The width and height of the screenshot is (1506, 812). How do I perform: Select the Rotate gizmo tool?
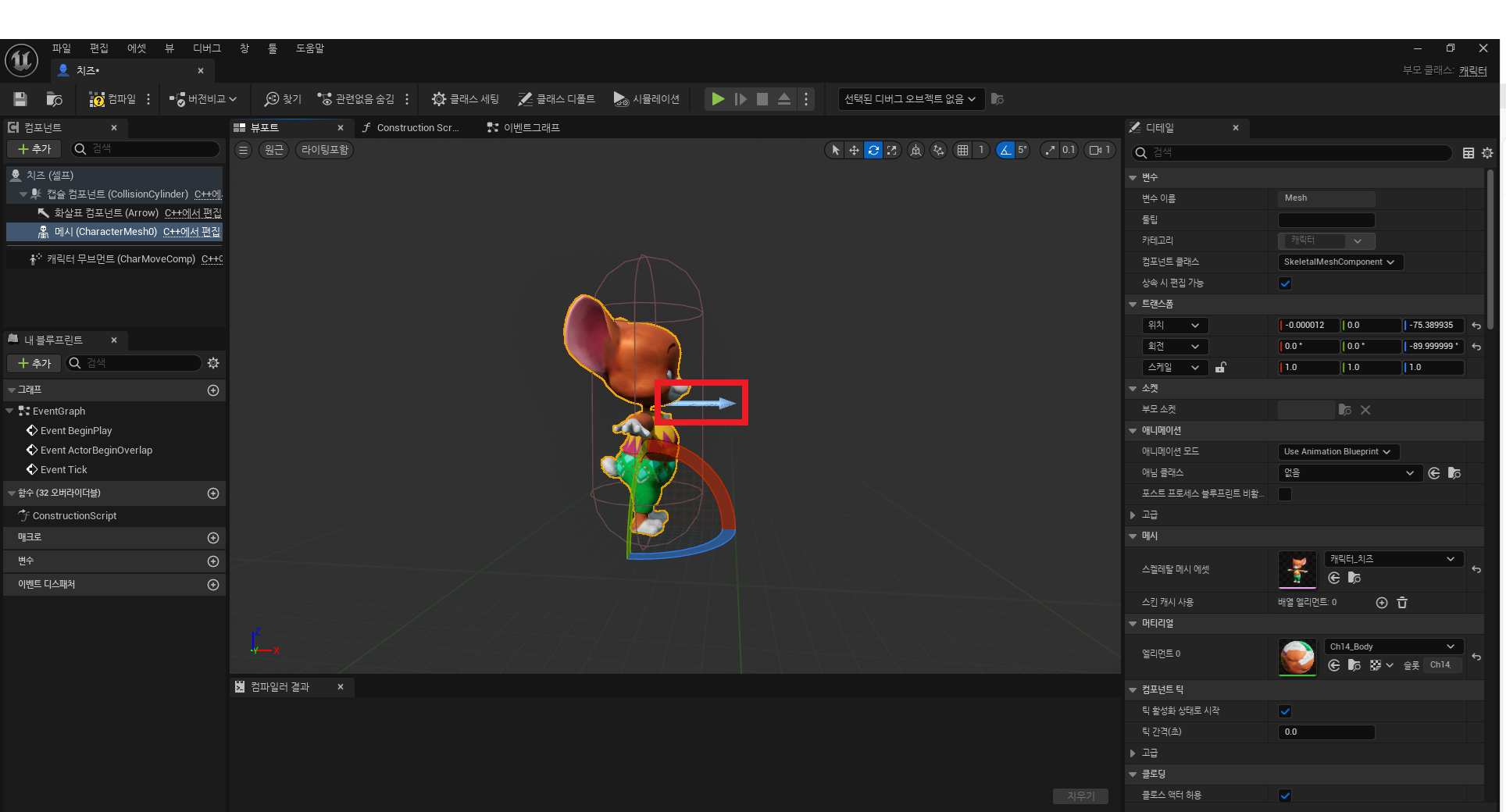(873, 150)
